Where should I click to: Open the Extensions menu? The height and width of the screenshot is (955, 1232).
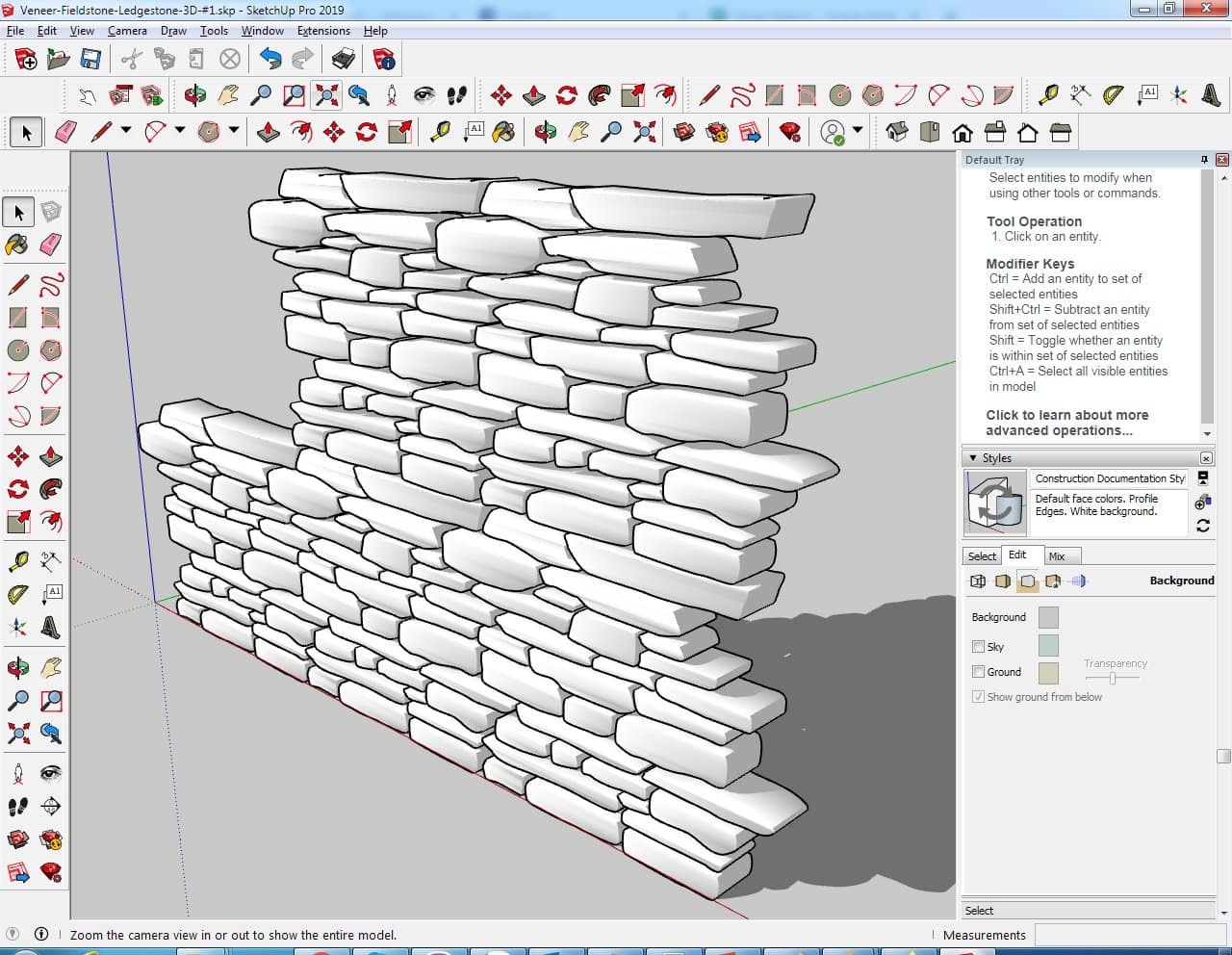tap(323, 31)
